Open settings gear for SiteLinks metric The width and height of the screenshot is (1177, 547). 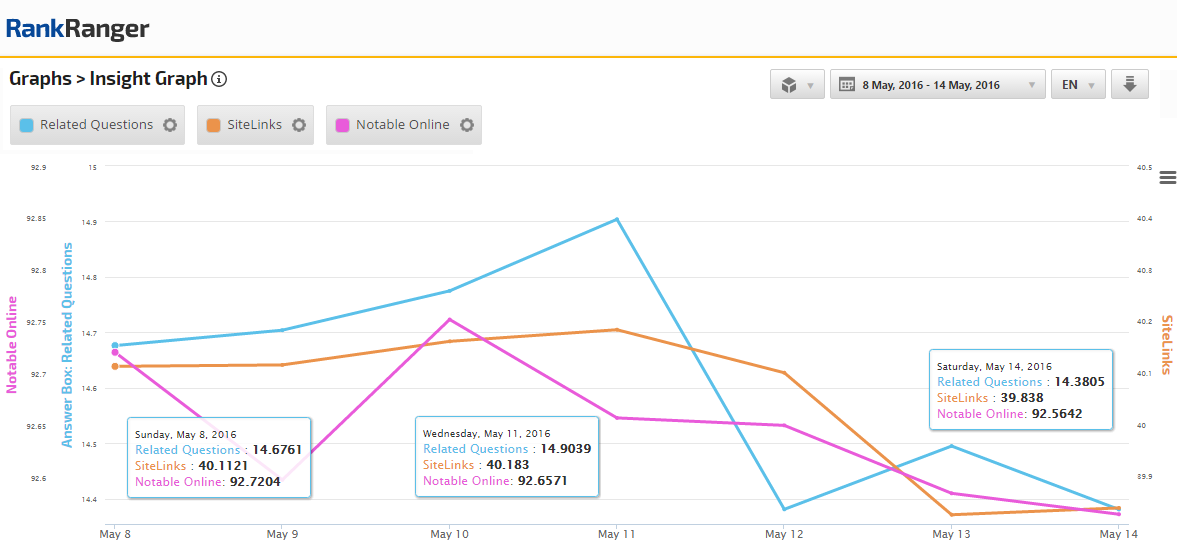[299, 125]
